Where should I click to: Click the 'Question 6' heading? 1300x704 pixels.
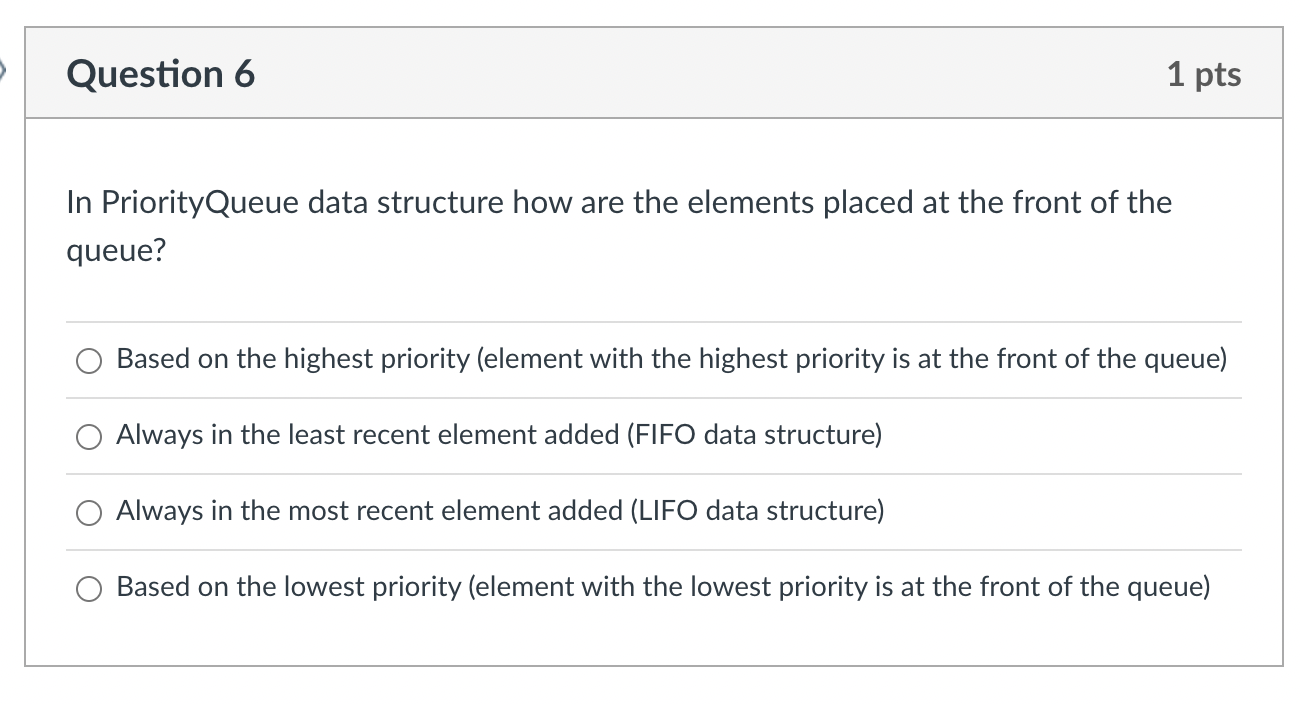click(161, 74)
